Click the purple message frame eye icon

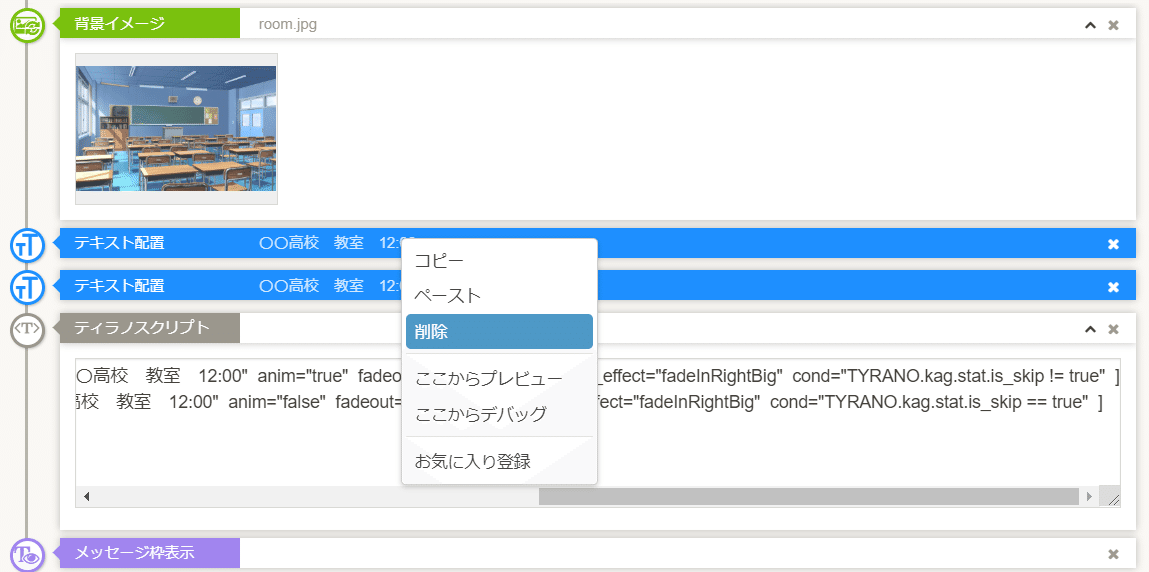click(x=28, y=554)
